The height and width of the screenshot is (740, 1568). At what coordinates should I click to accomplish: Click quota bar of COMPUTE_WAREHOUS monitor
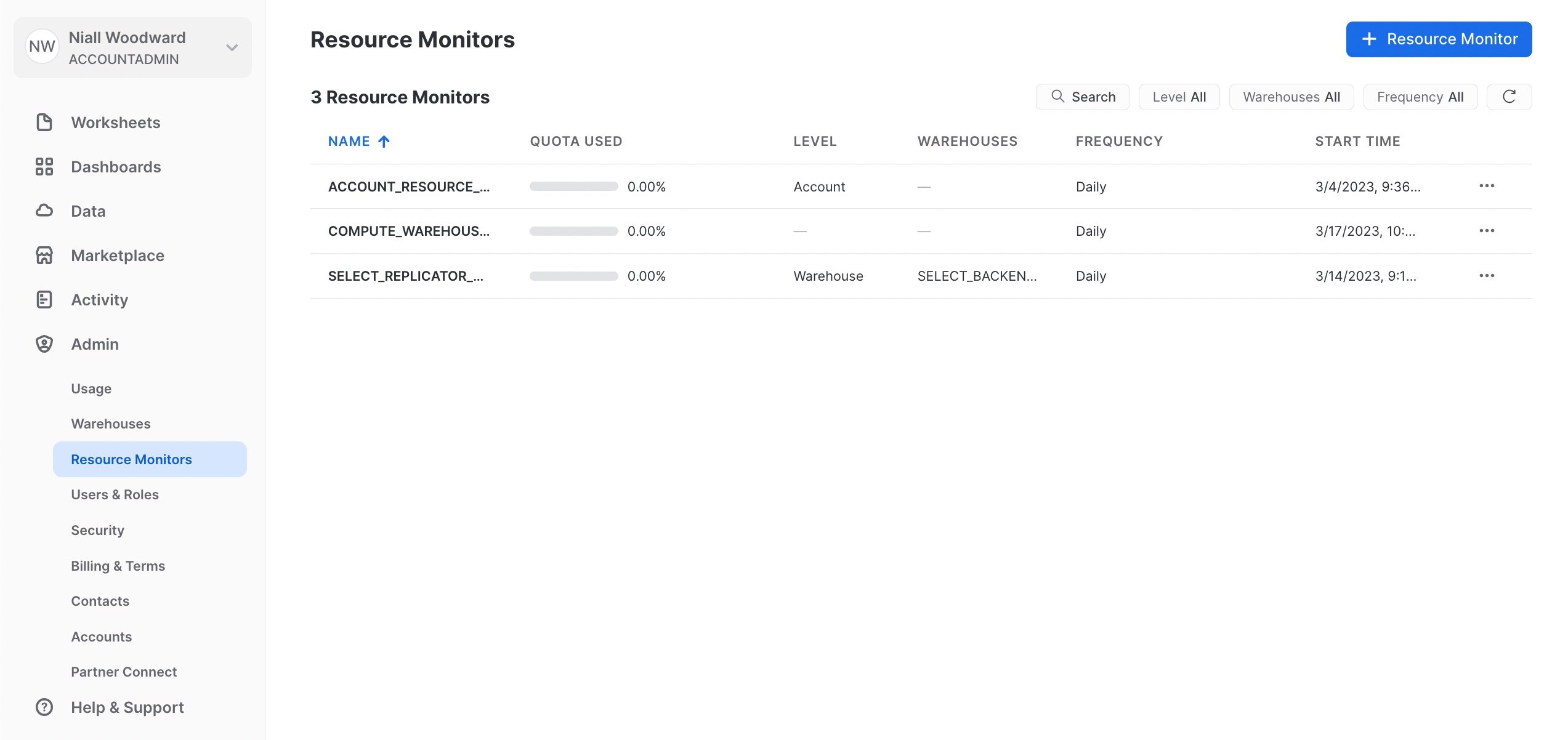click(x=574, y=231)
